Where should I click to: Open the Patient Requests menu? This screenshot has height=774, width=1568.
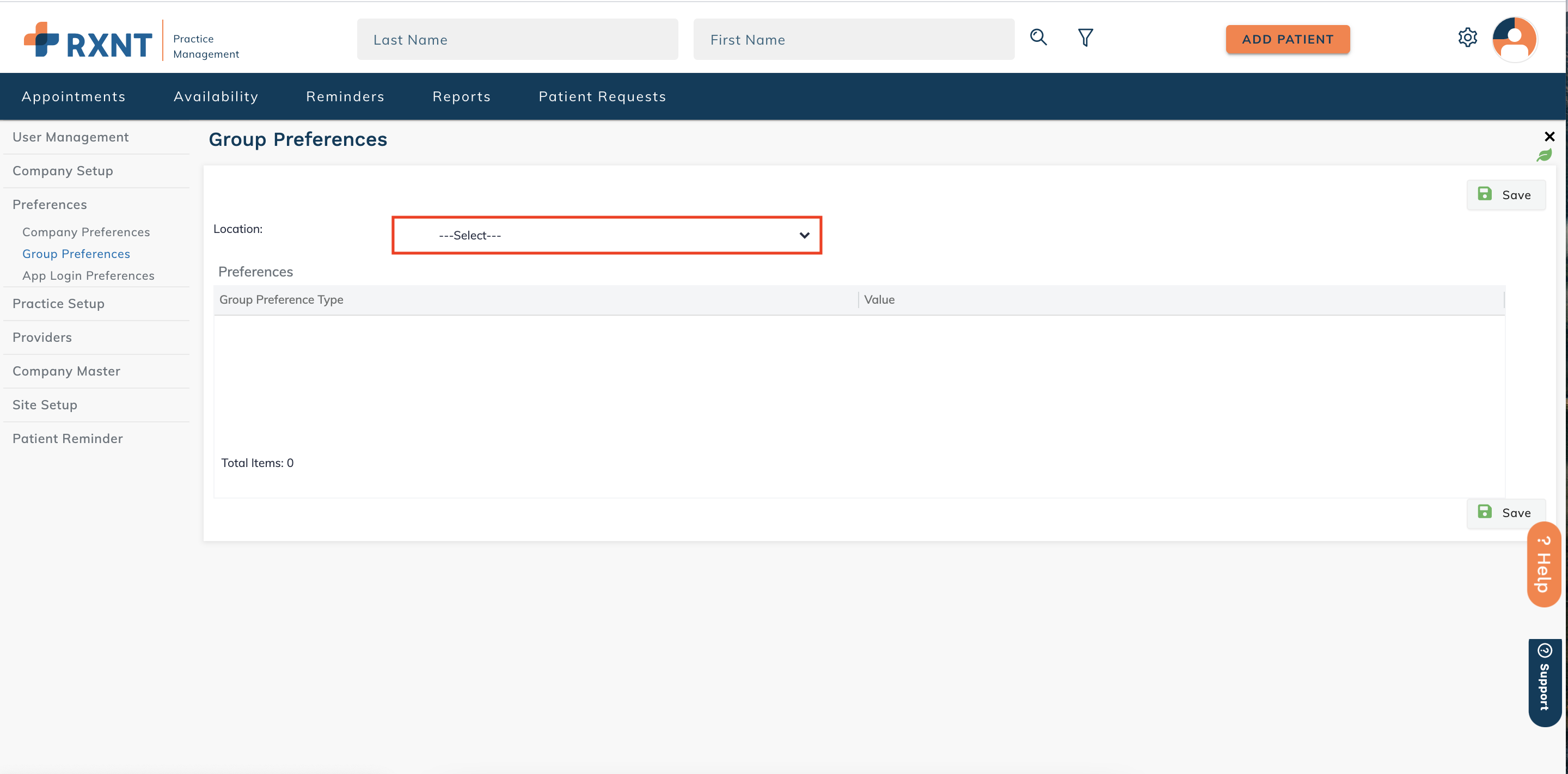click(602, 96)
